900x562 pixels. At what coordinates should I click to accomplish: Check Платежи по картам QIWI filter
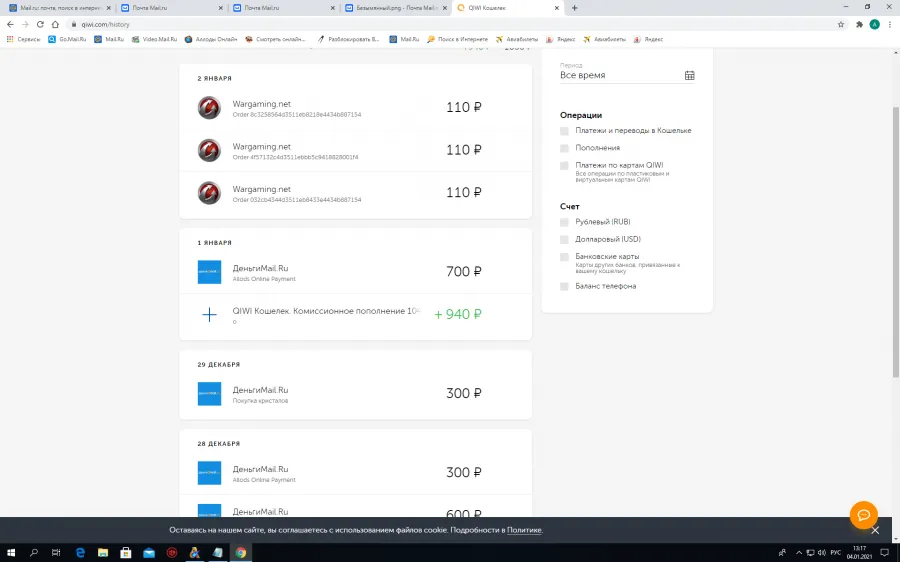[x=564, y=165]
